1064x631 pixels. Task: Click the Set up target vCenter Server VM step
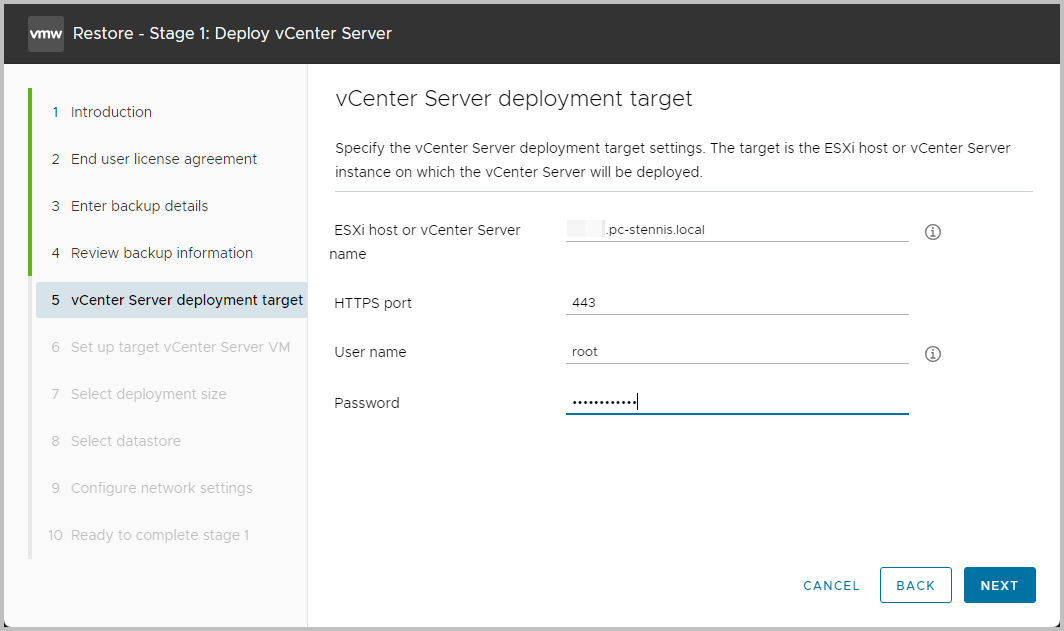[x=179, y=346]
